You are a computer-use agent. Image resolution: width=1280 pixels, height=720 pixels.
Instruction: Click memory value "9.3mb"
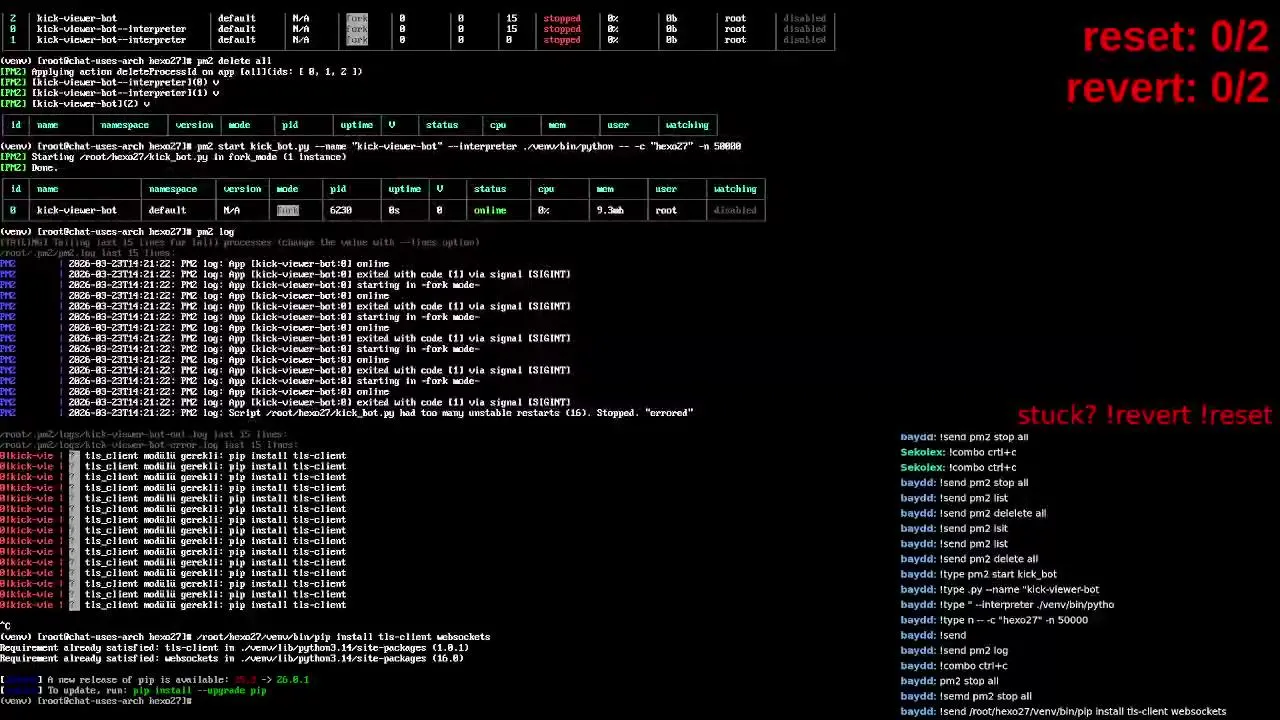[610, 210]
